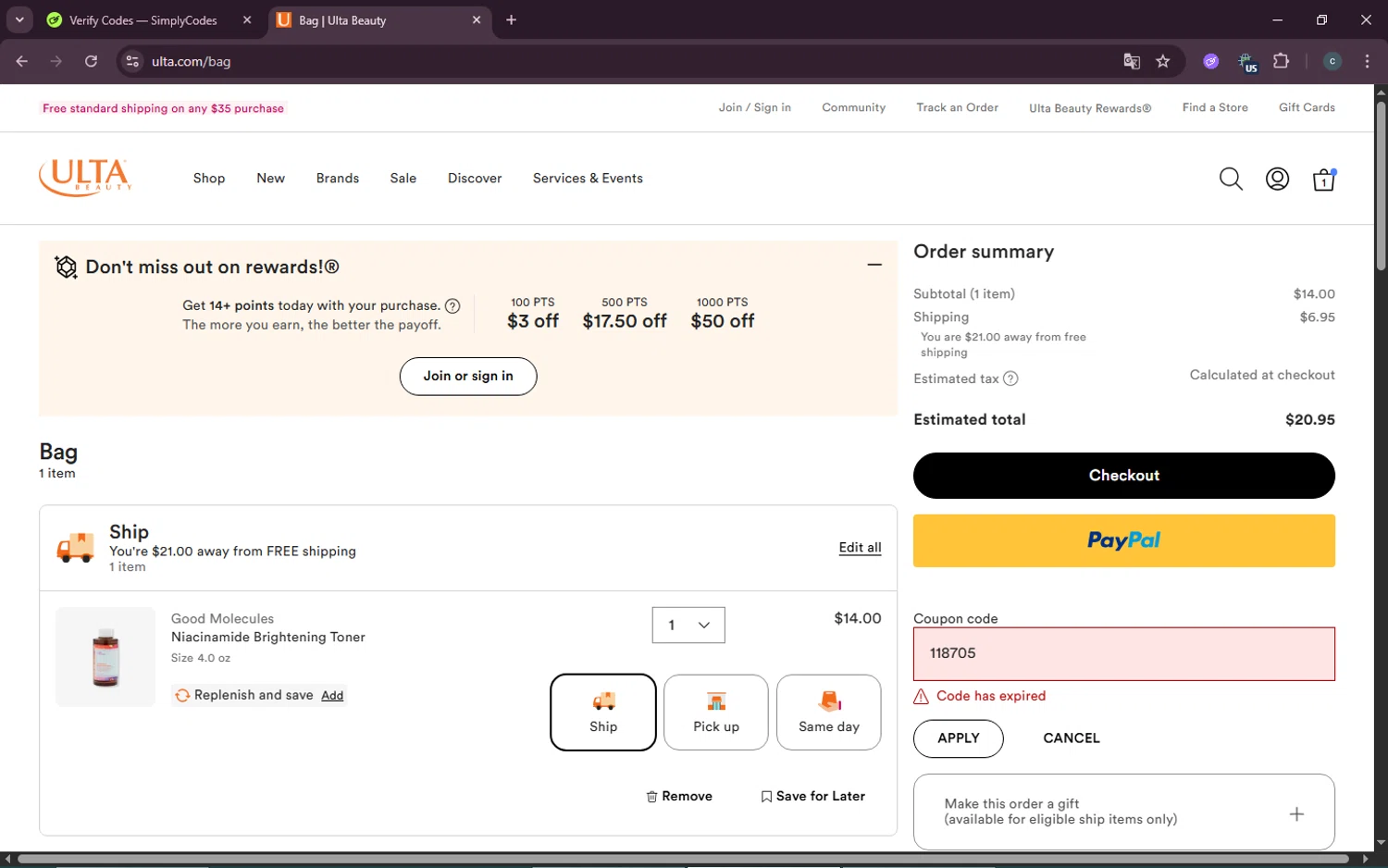1388x868 pixels.
Task: Click the vertical page scrollbar
Action: 1381,185
